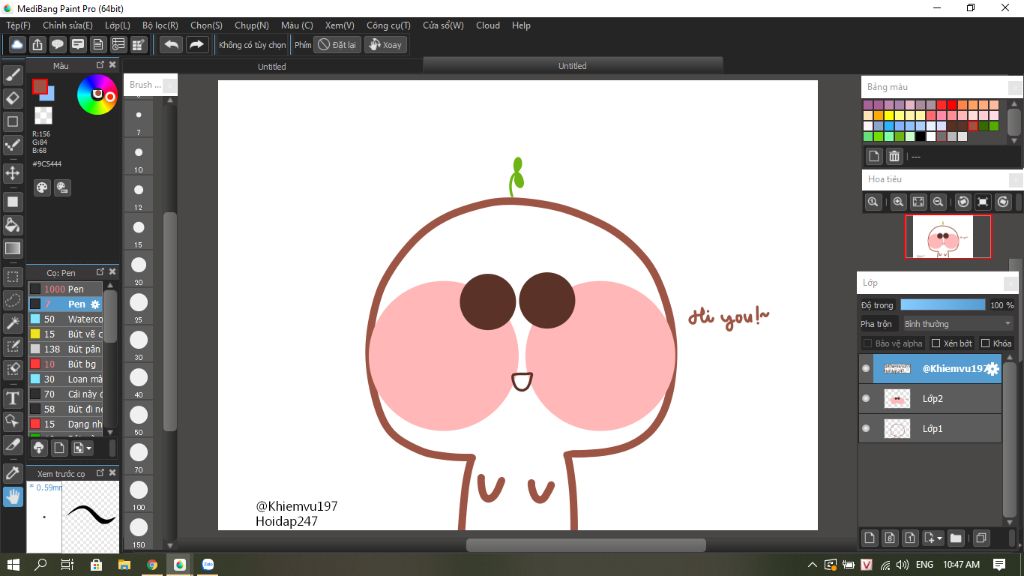
Task: Click the zoom in icon in Navigator
Action: (898, 202)
